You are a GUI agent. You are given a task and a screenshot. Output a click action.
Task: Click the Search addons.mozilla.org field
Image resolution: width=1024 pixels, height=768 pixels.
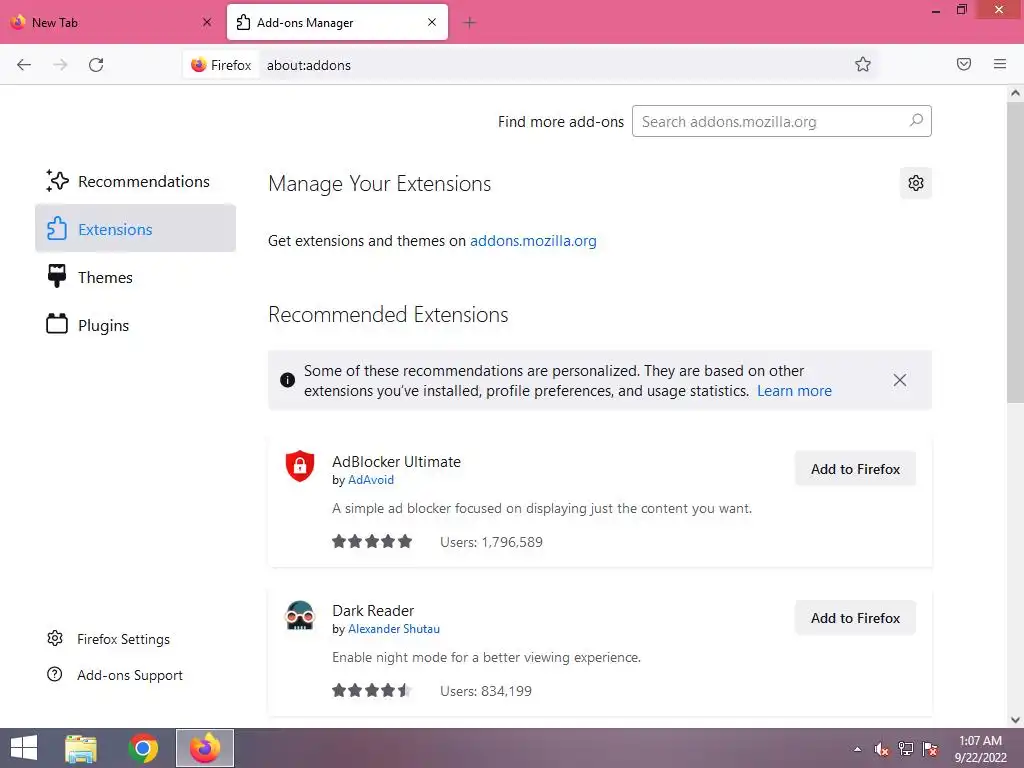pyautogui.click(x=782, y=121)
